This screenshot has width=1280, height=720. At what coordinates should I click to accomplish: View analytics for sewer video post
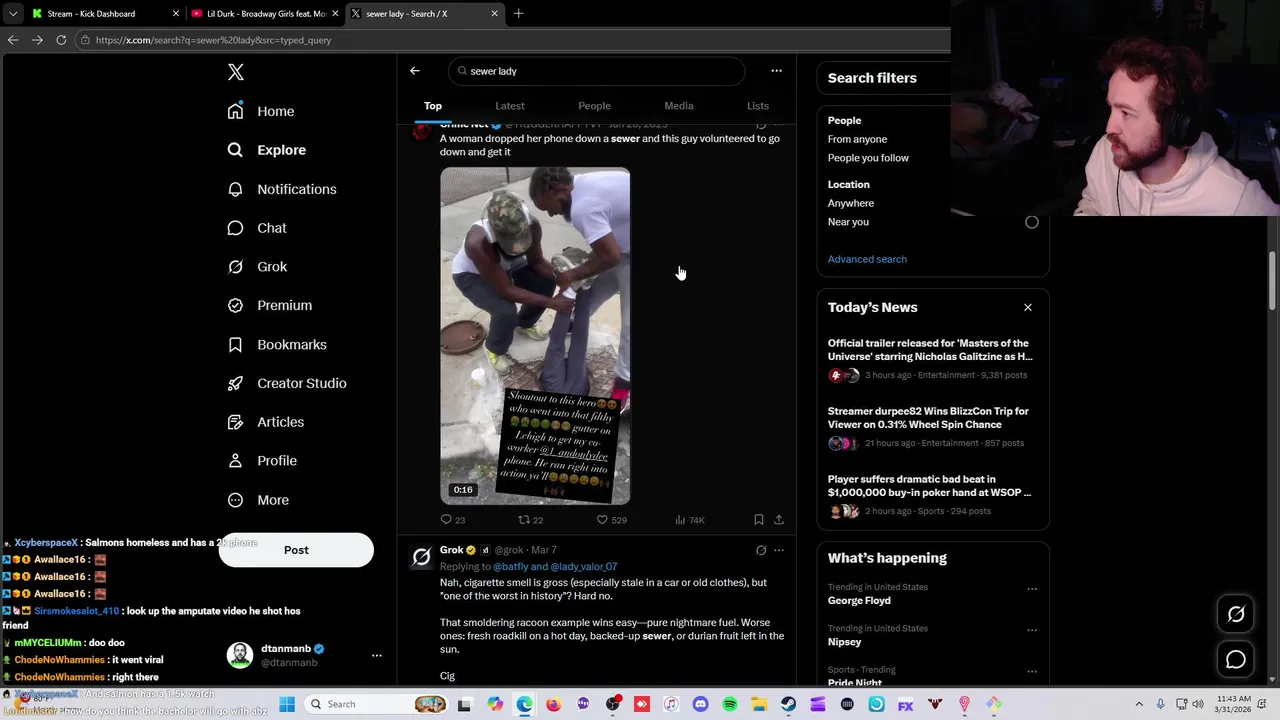click(x=690, y=520)
